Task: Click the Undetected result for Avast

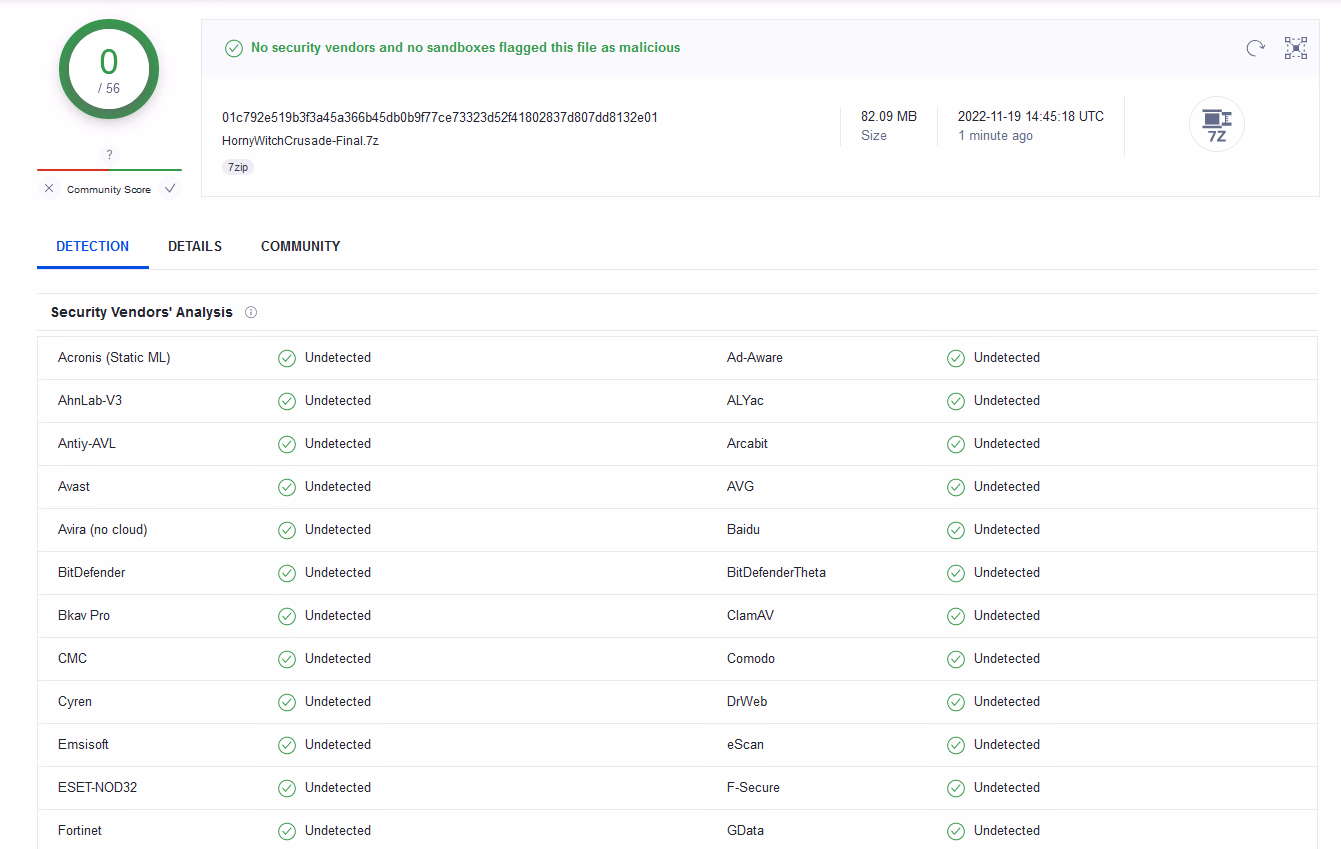Action: [338, 487]
